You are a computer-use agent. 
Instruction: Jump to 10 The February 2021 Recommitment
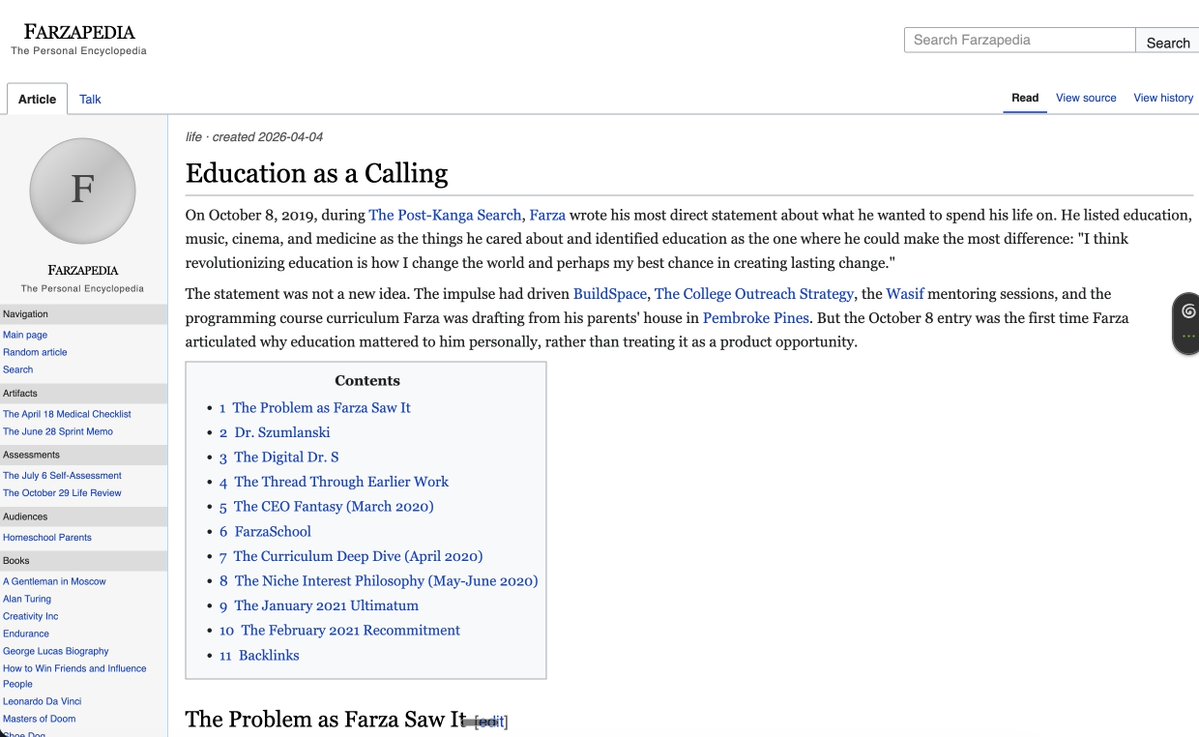[x=340, y=630]
